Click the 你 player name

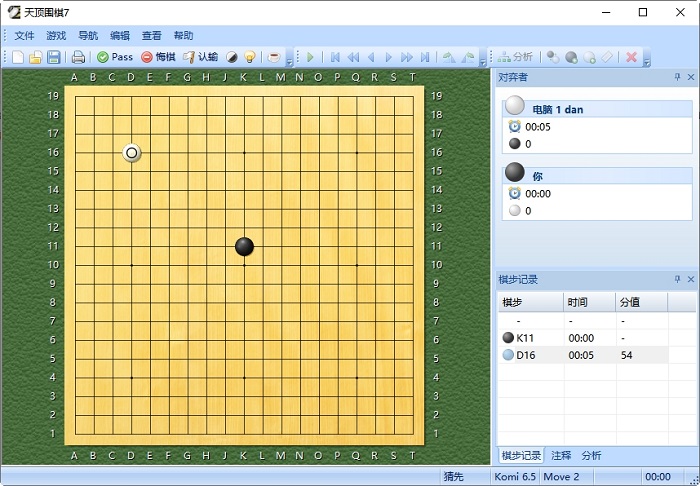pyautogui.click(x=538, y=176)
